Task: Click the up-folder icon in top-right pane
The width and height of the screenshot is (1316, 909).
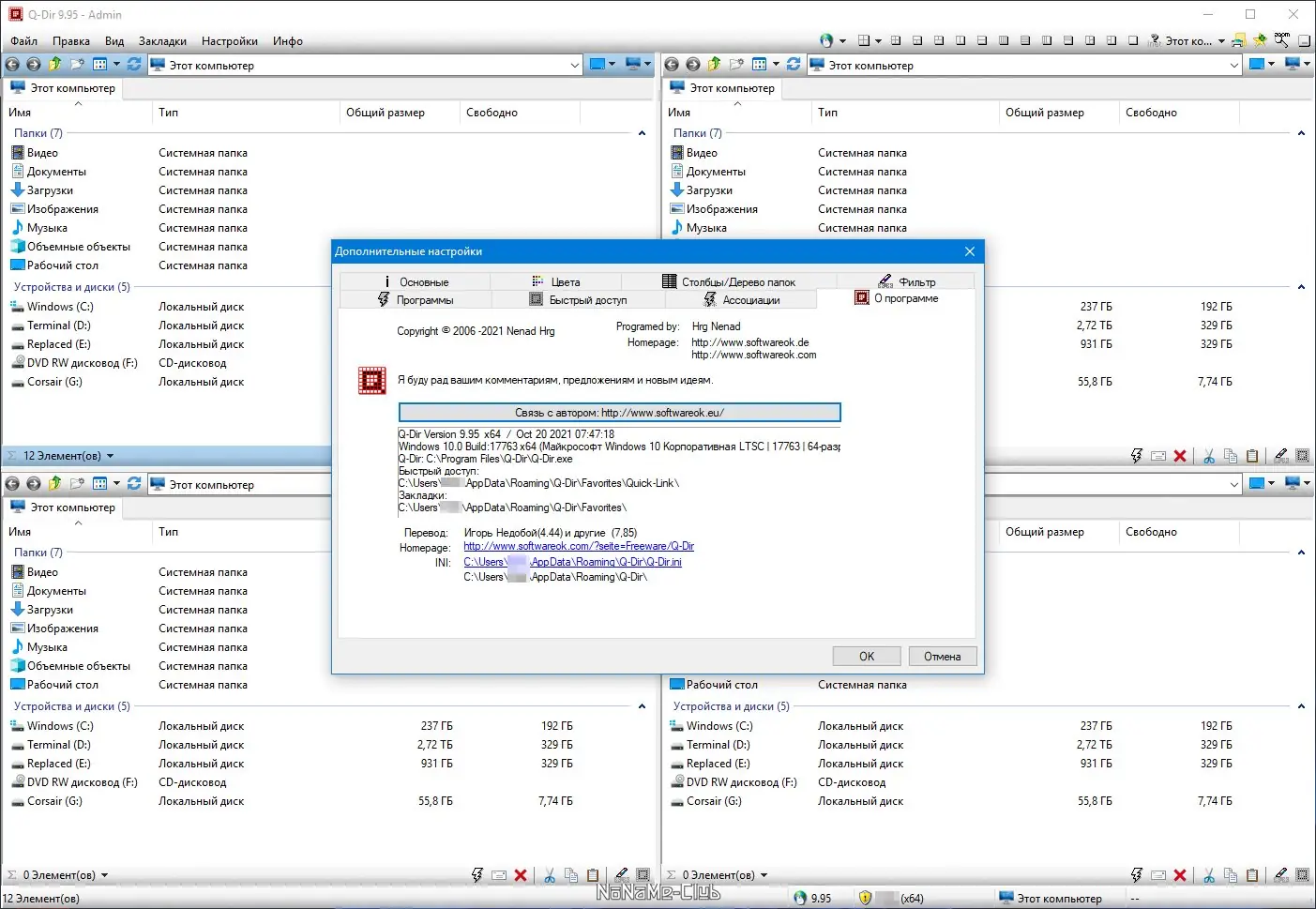Action: click(715, 65)
